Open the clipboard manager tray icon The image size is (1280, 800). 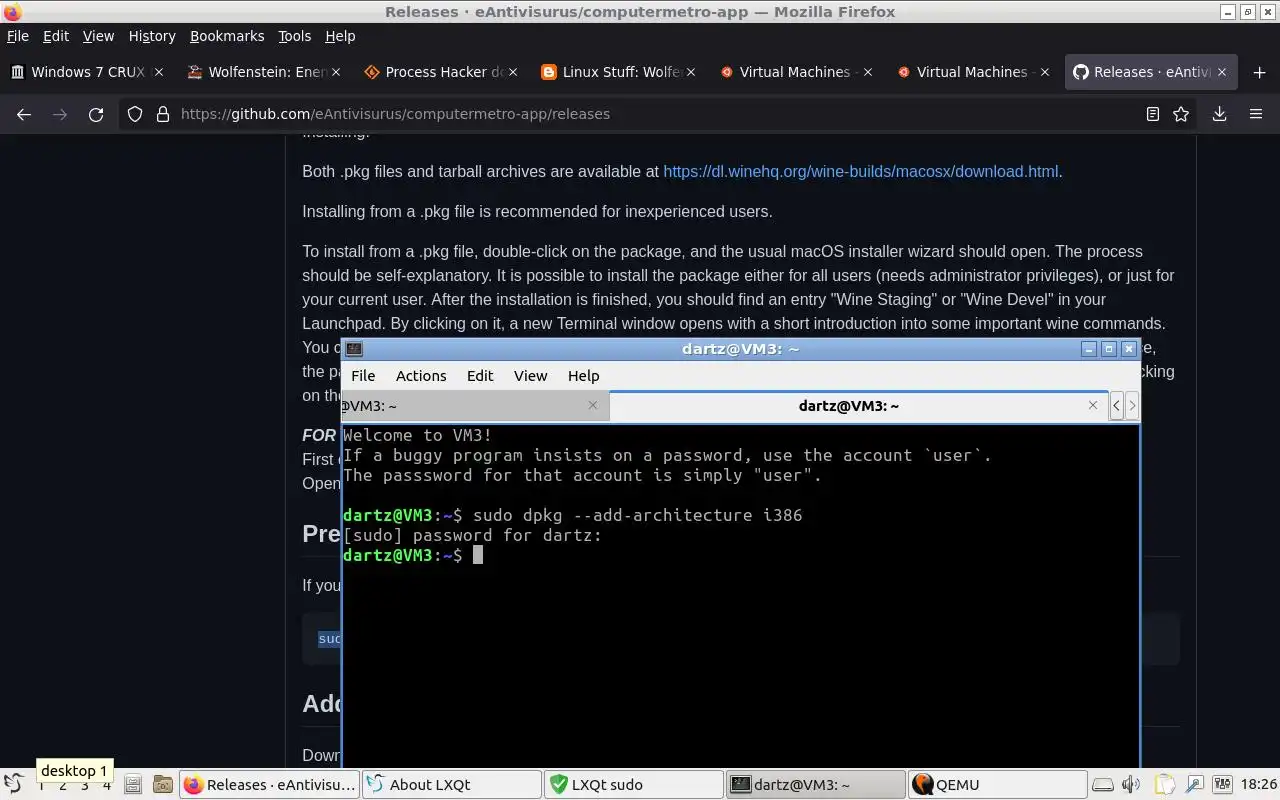coord(1165,785)
